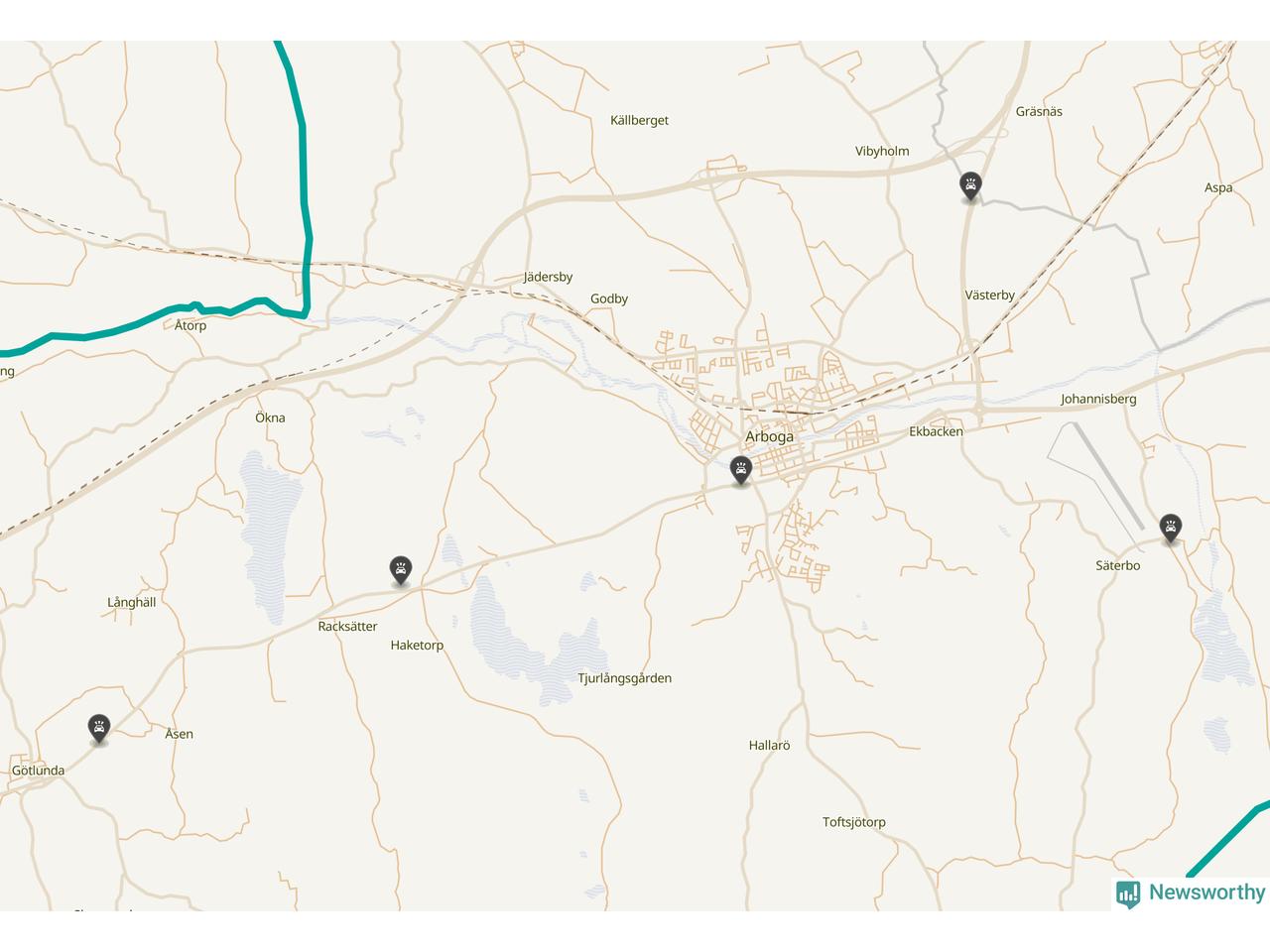Click the Långhäll place label
Viewport: 1270px width, 952px height.
coord(131,603)
